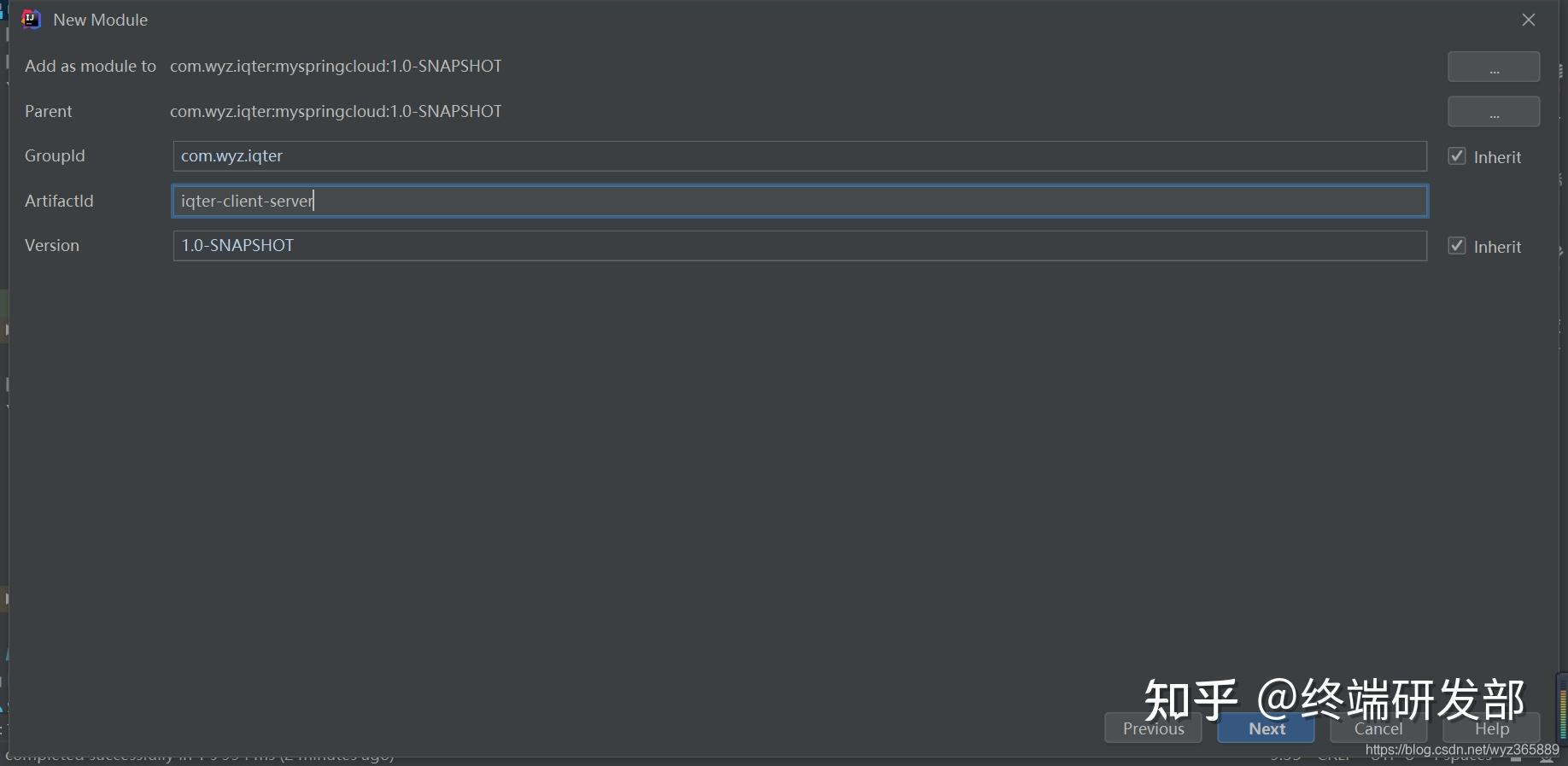Click the Version field showing 1.0-SNAPSHOT
This screenshot has width=1568, height=766.
click(799, 246)
